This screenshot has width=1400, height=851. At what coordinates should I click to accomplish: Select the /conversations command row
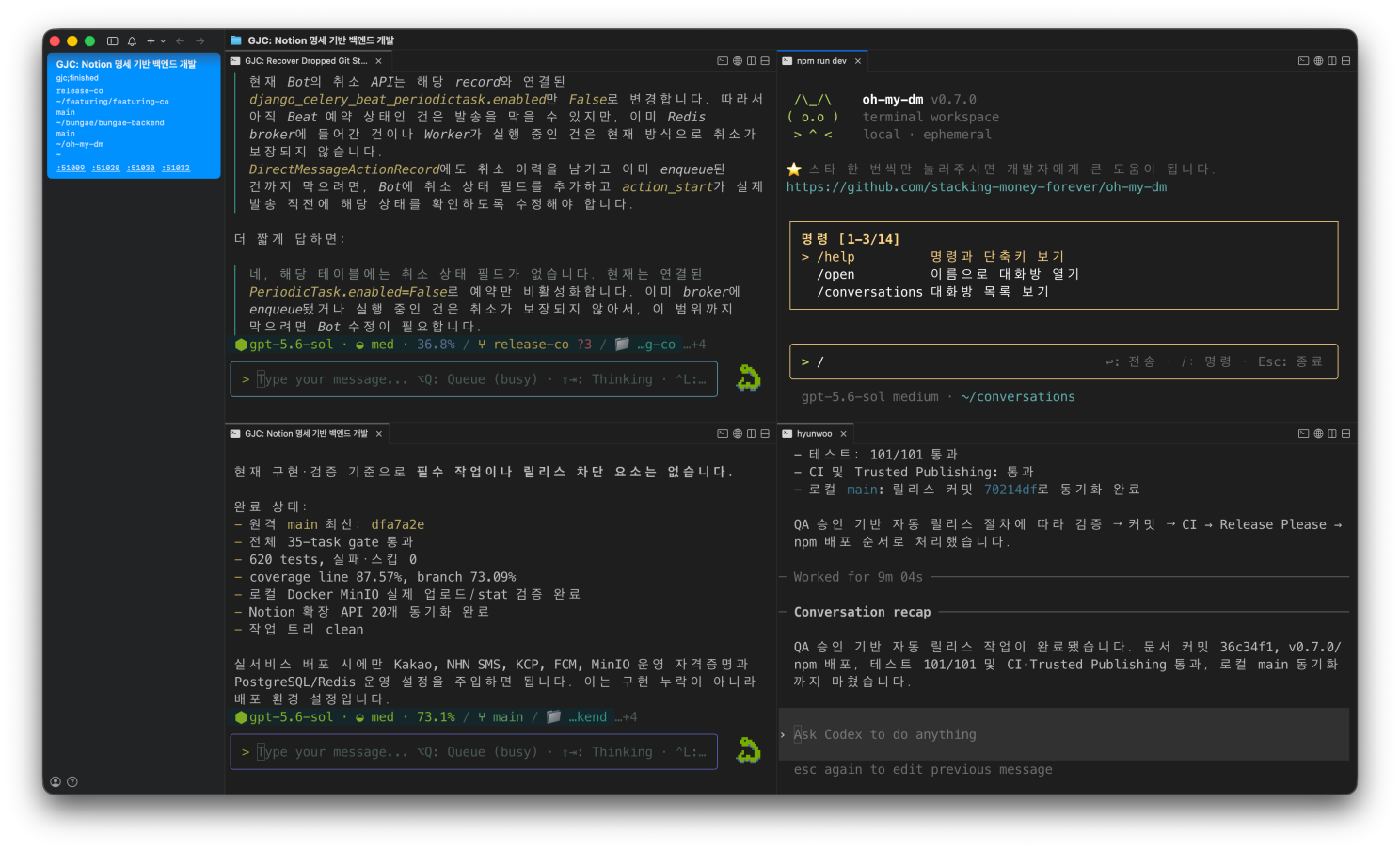pyautogui.click(x=1063, y=292)
